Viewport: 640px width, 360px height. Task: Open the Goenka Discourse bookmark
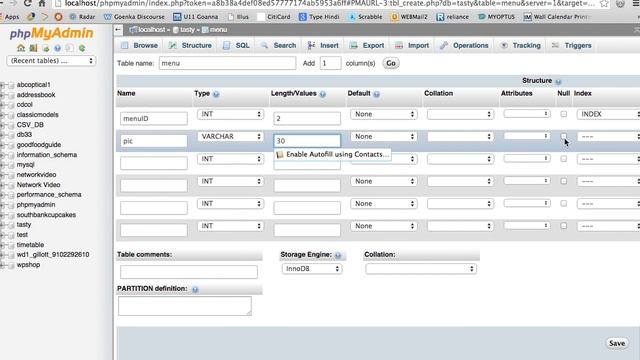pyautogui.click(x=134, y=17)
